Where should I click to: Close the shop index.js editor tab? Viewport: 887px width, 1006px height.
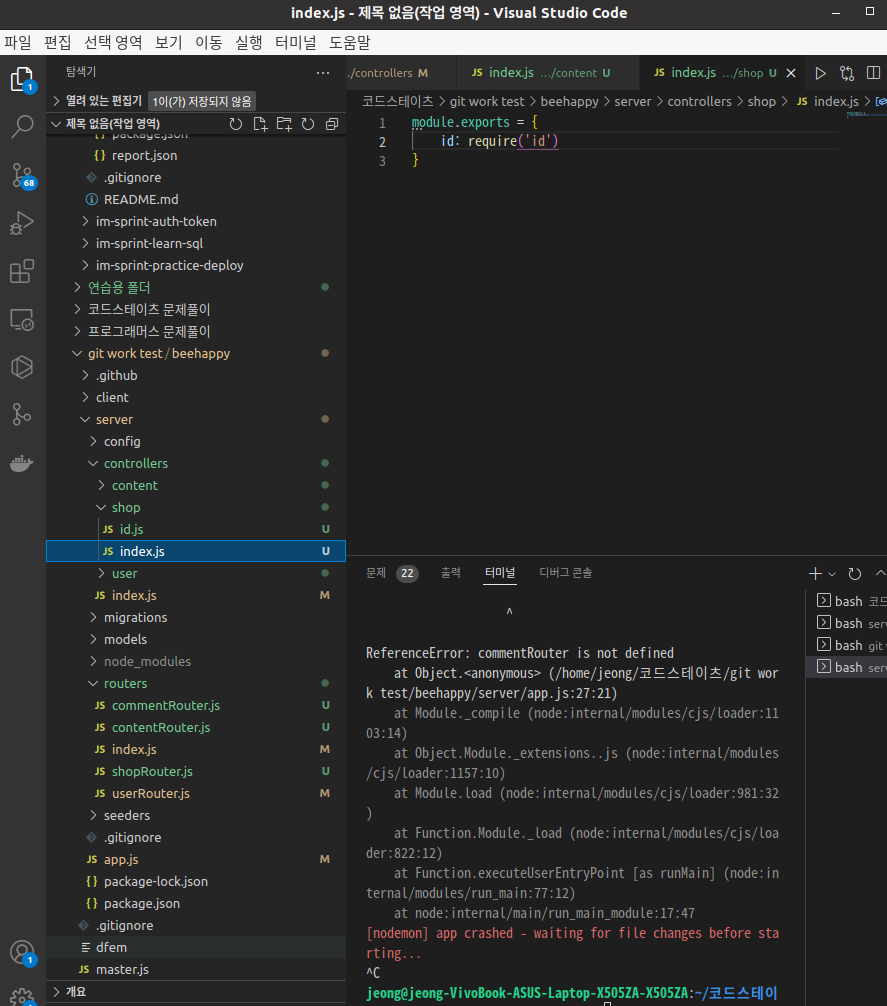[x=791, y=73]
